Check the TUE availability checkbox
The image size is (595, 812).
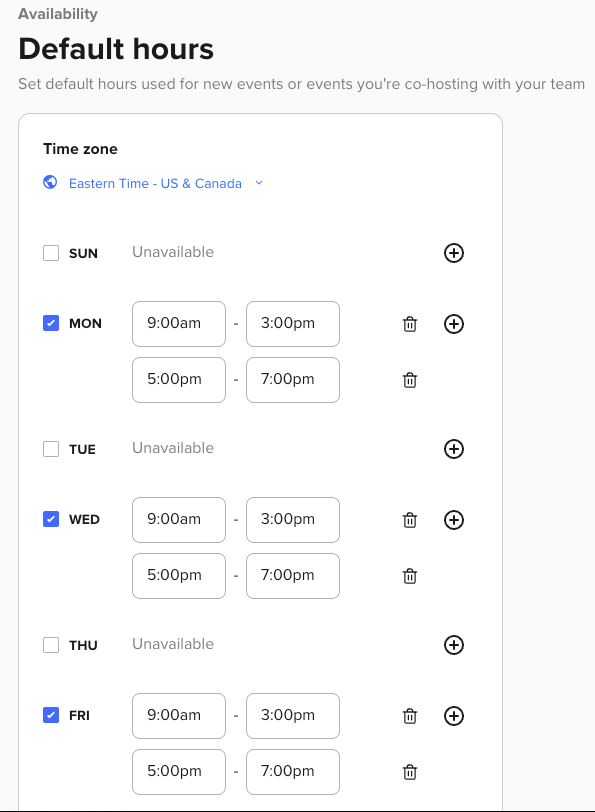point(51,449)
